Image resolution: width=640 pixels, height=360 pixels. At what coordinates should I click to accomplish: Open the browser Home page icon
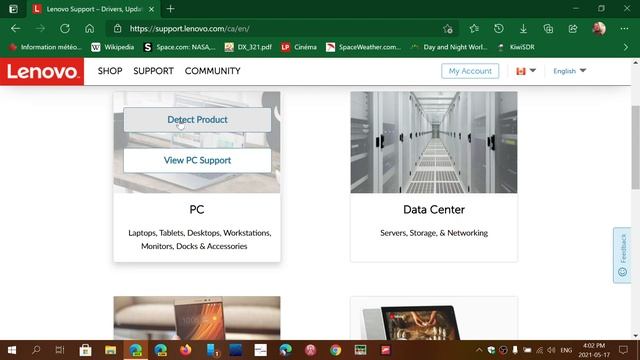coord(89,29)
